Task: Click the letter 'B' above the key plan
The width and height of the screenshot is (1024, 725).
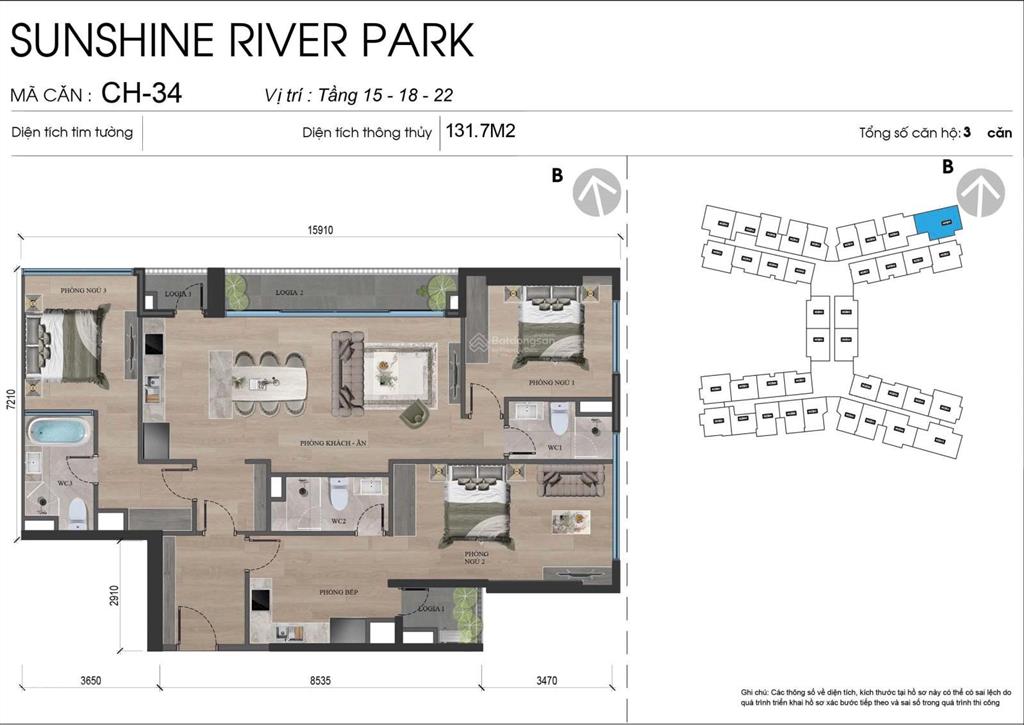Action: [948, 167]
